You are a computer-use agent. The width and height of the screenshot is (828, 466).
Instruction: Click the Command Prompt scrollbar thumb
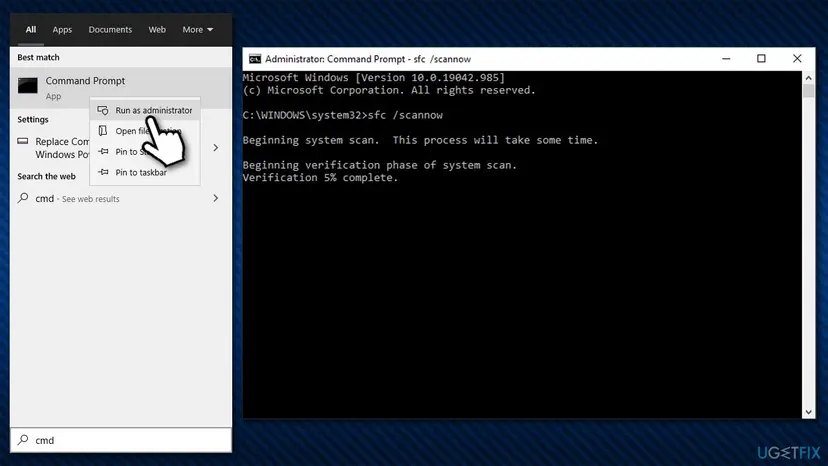(x=808, y=91)
